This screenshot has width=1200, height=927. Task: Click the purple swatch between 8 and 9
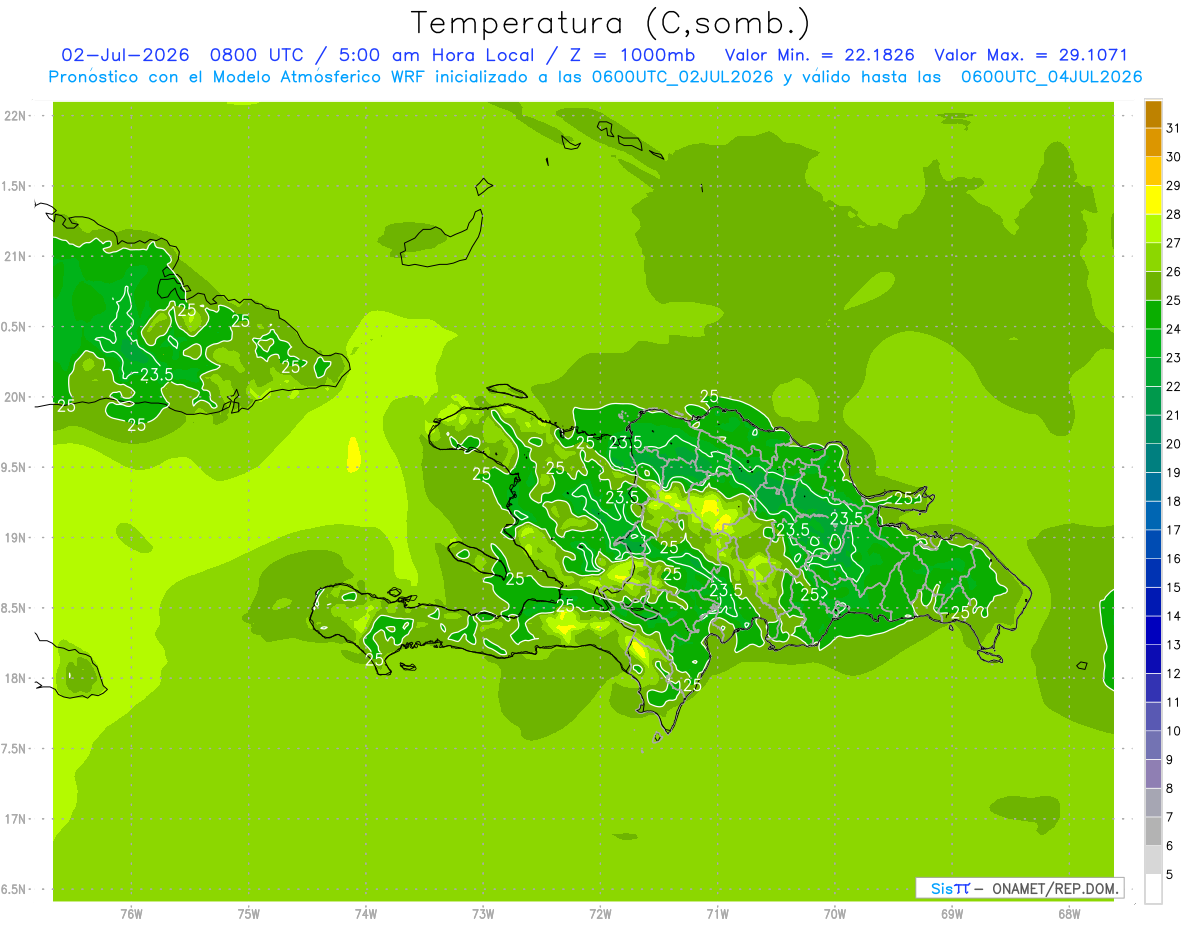[1153, 774]
